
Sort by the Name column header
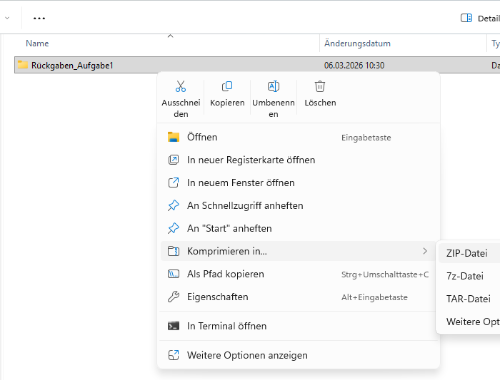[37, 43]
